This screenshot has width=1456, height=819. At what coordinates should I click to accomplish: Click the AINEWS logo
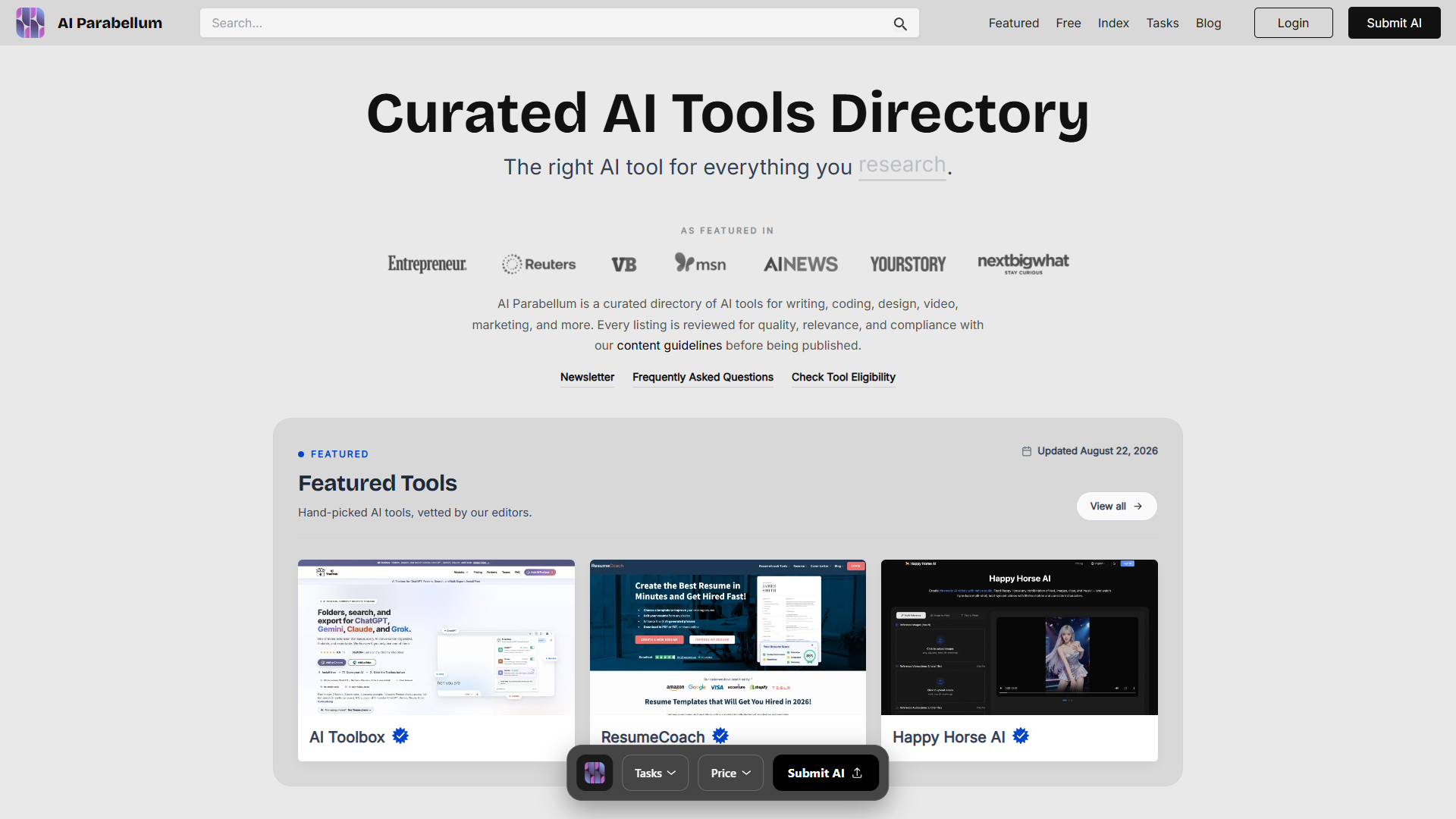click(801, 265)
